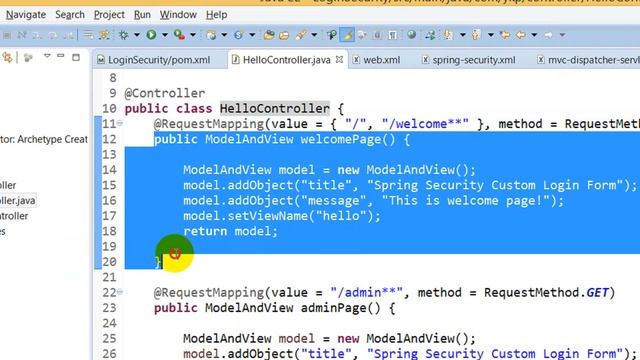Click the Open Task folder icon
The image size is (640, 360).
pyautogui.click(x=284, y=35)
